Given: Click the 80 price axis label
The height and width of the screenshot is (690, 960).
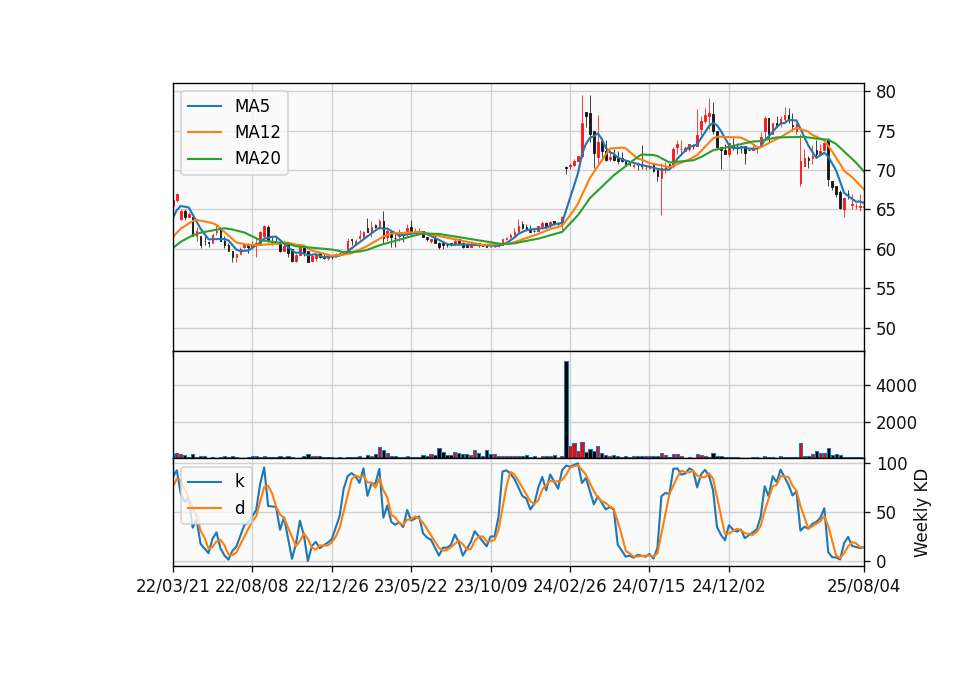Looking at the screenshot, I should tap(885, 92).
